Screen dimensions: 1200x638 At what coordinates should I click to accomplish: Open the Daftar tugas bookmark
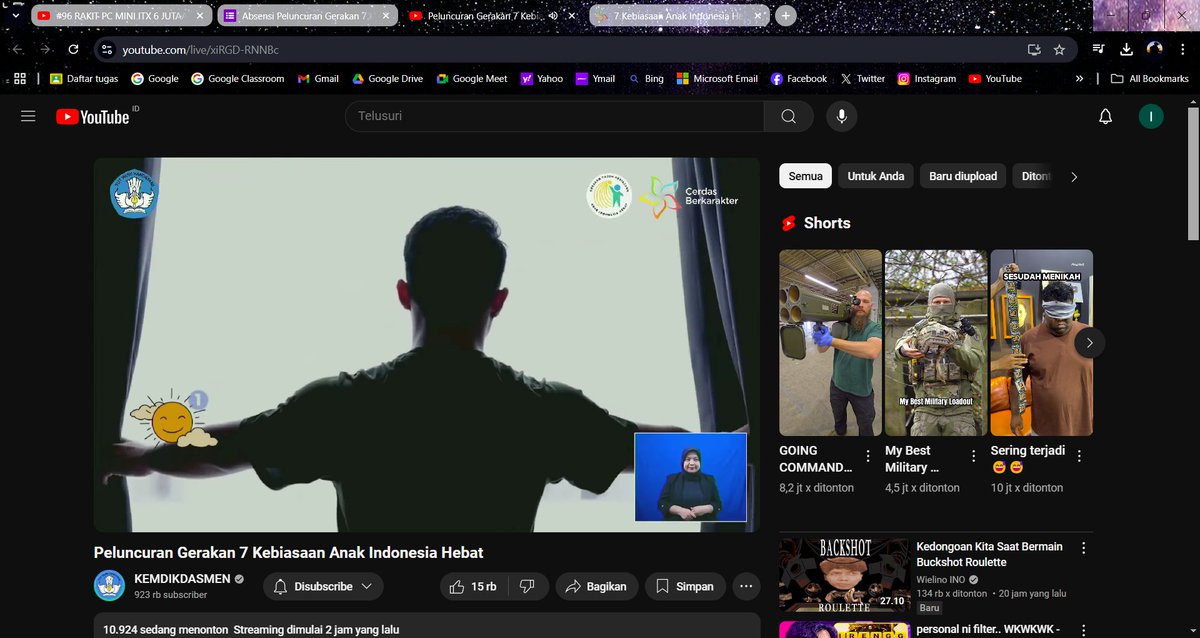(85, 78)
